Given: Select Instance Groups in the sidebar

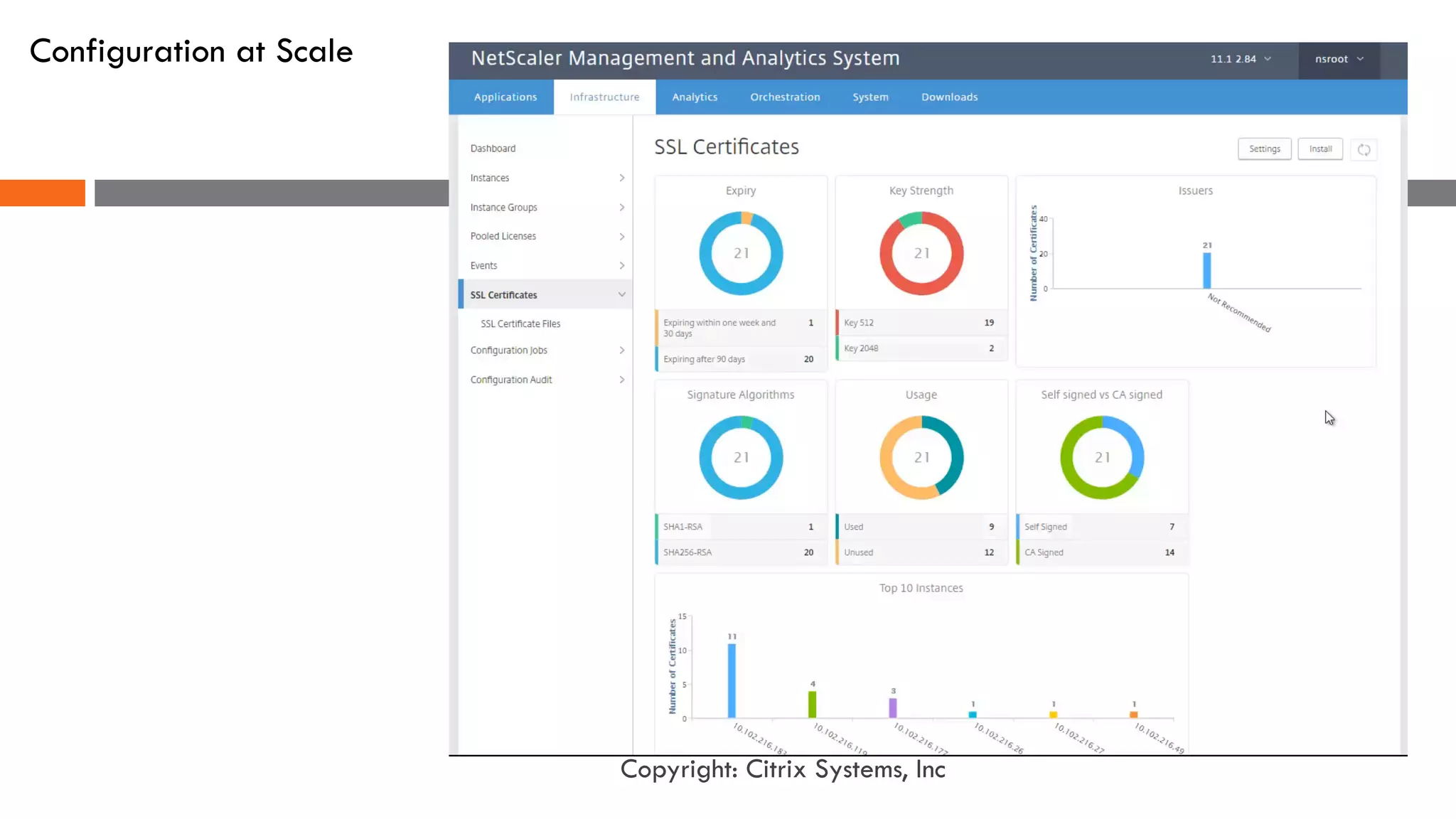Looking at the screenshot, I should (503, 207).
